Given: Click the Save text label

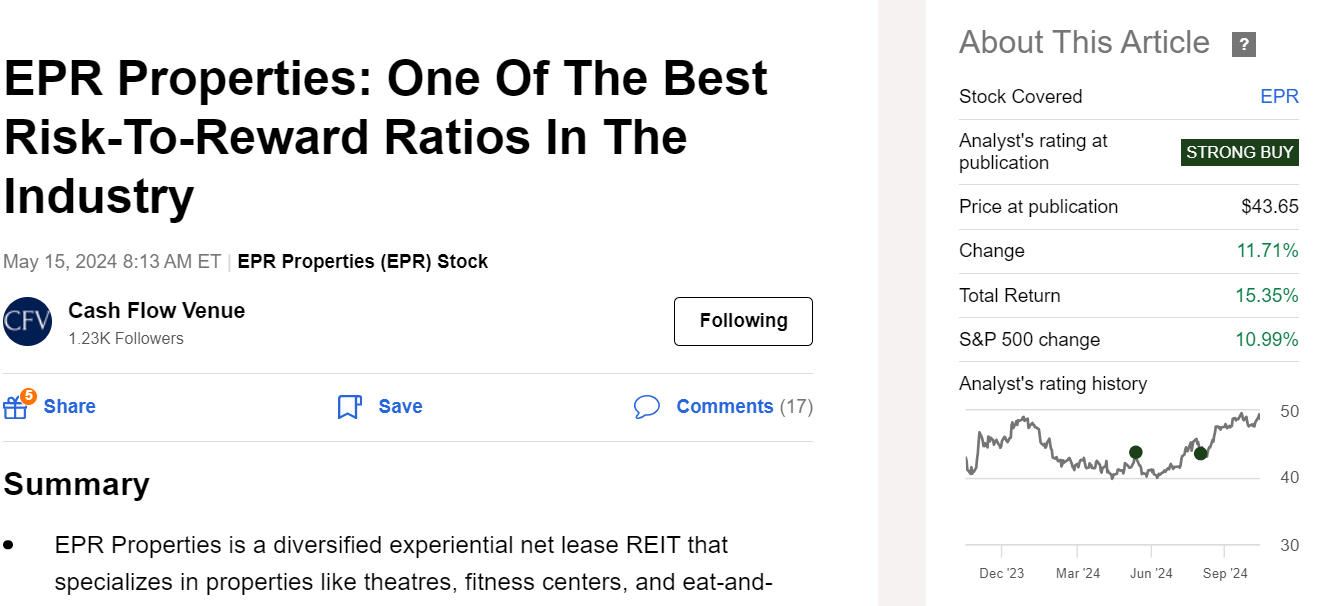Looking at the screenshot, I should click(x=400, y=406).
